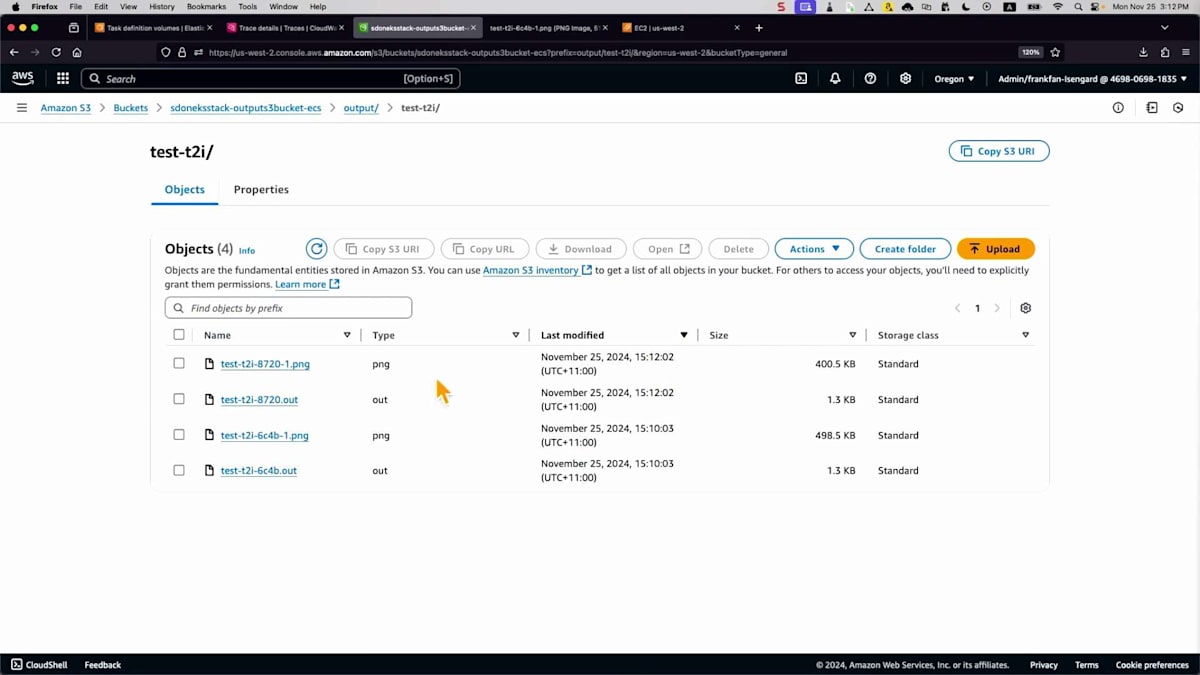Click the Copy S3 URI button at the top right

point(999,151)
